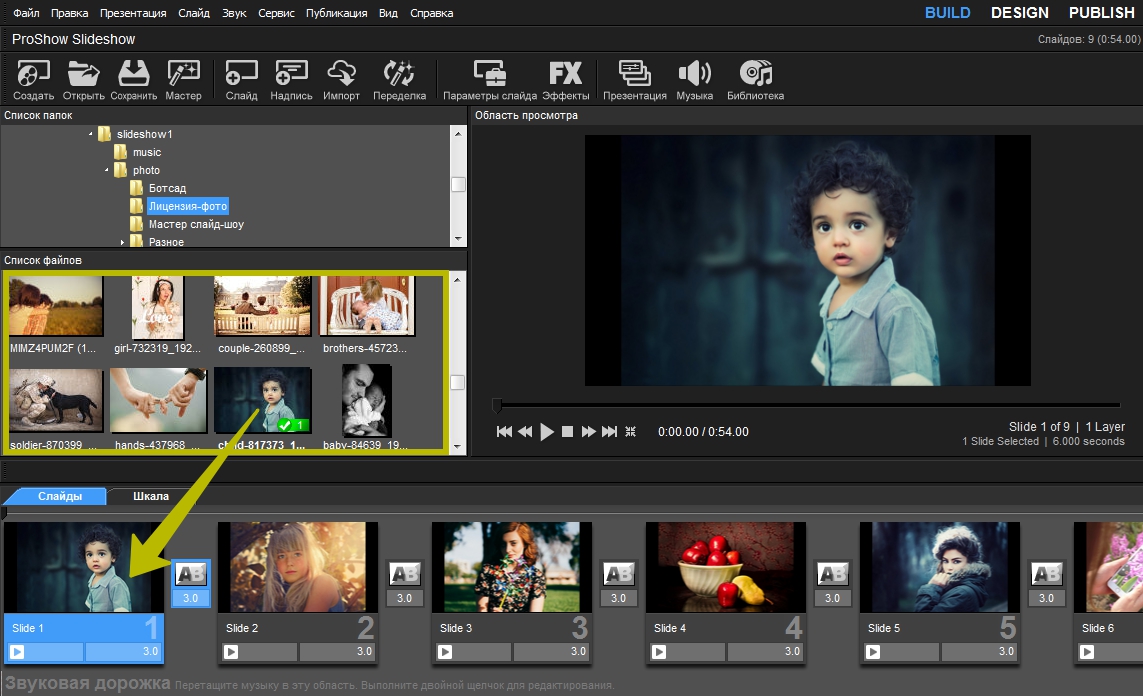This screenshot has width=1143, height=696.
Task: Open the Презентация menu in menu bar
Action: coord(133,13)
